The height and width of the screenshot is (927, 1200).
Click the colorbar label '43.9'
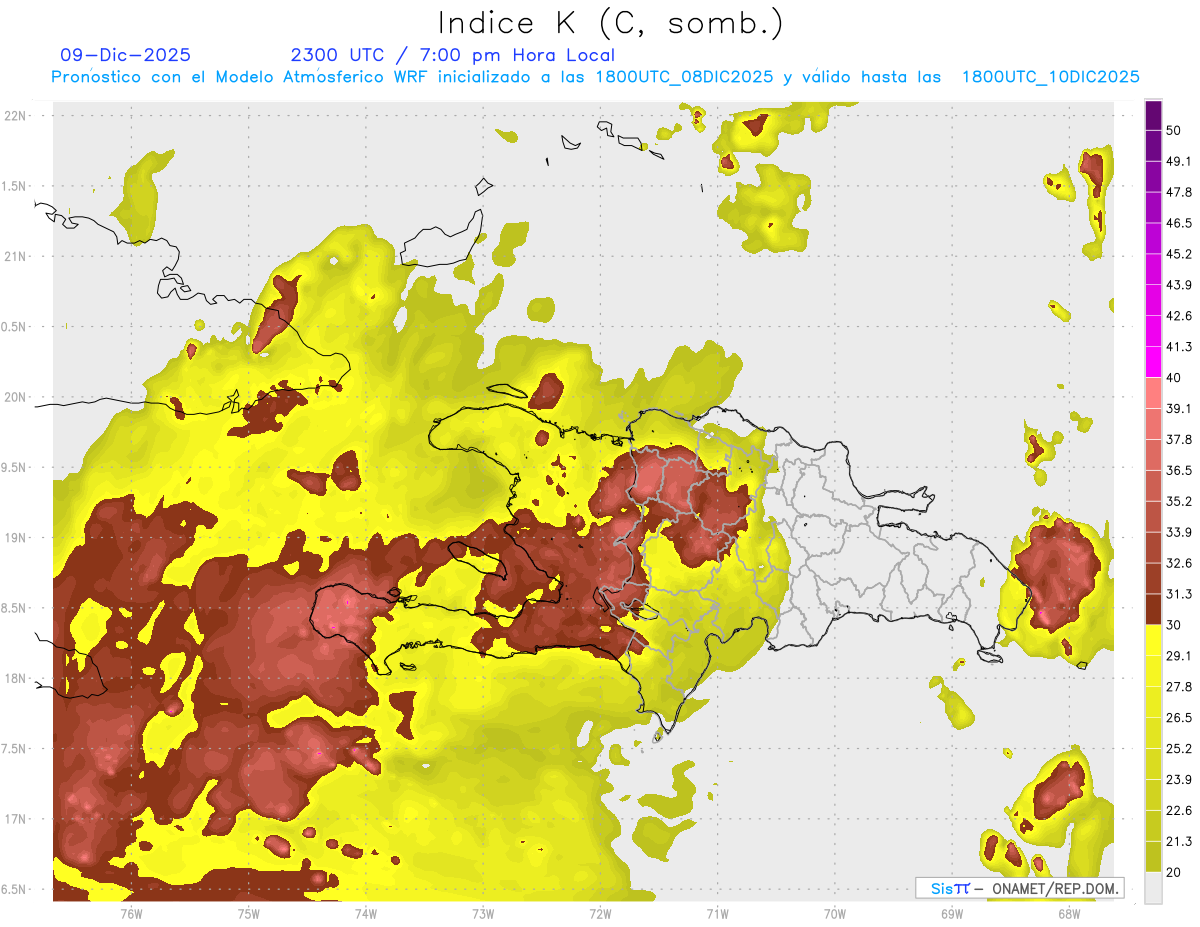click(1179, 285)
